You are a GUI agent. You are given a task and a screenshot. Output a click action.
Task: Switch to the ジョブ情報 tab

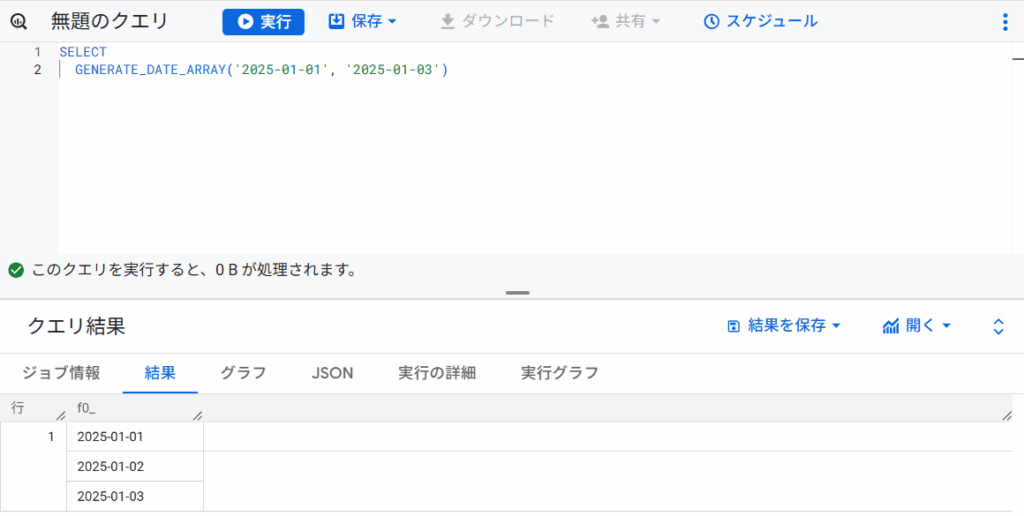pos(61,373)
